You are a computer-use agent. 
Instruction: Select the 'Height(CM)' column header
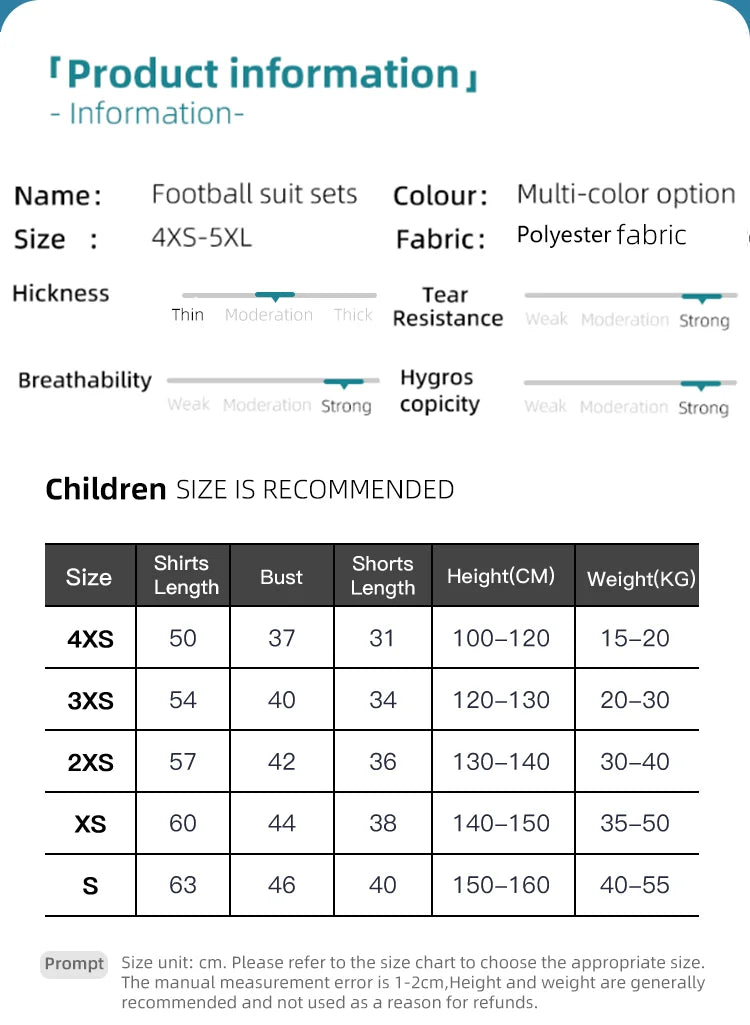click(500, 576)
